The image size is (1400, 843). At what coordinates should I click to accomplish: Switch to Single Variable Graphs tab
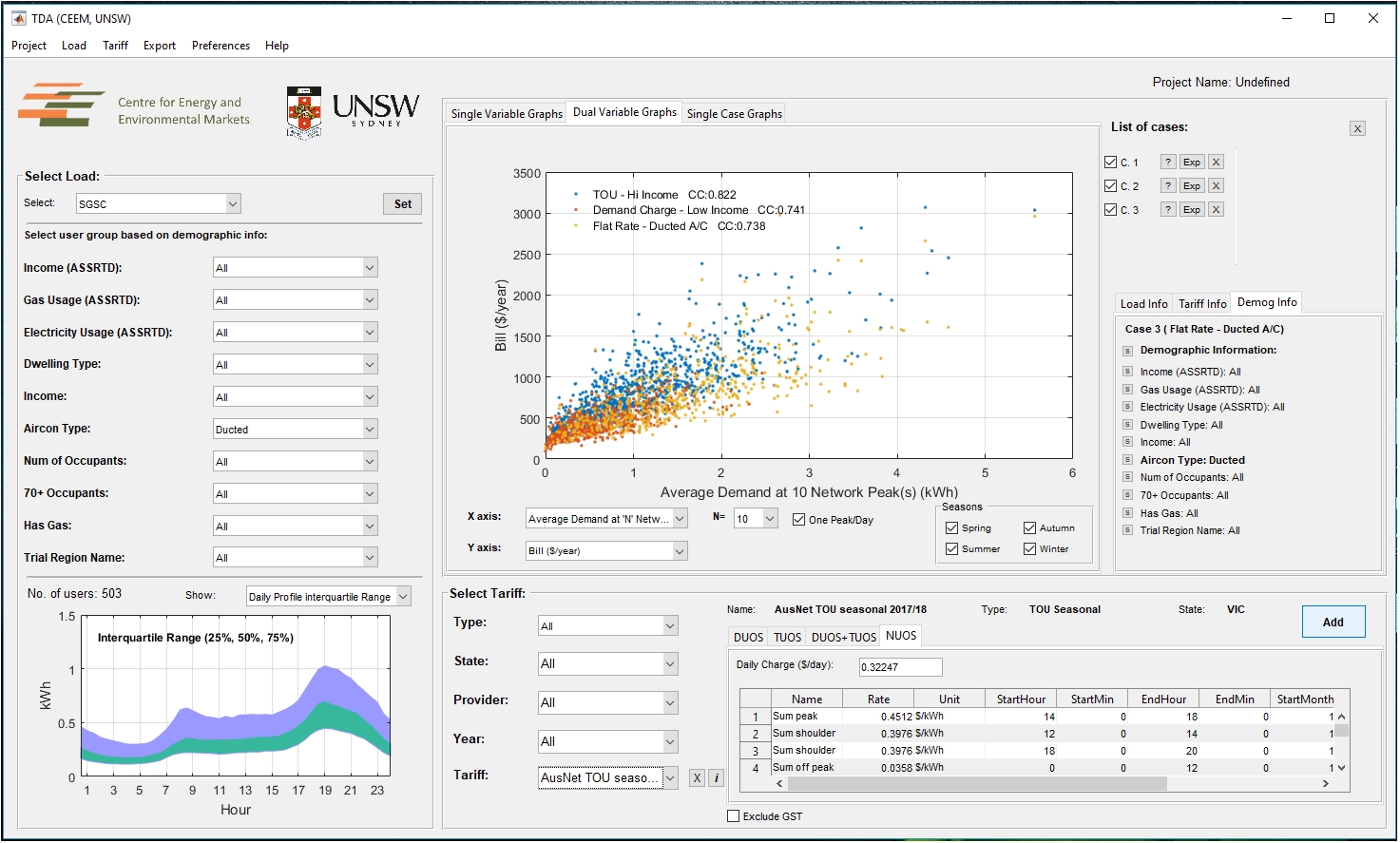coord(507,113)
